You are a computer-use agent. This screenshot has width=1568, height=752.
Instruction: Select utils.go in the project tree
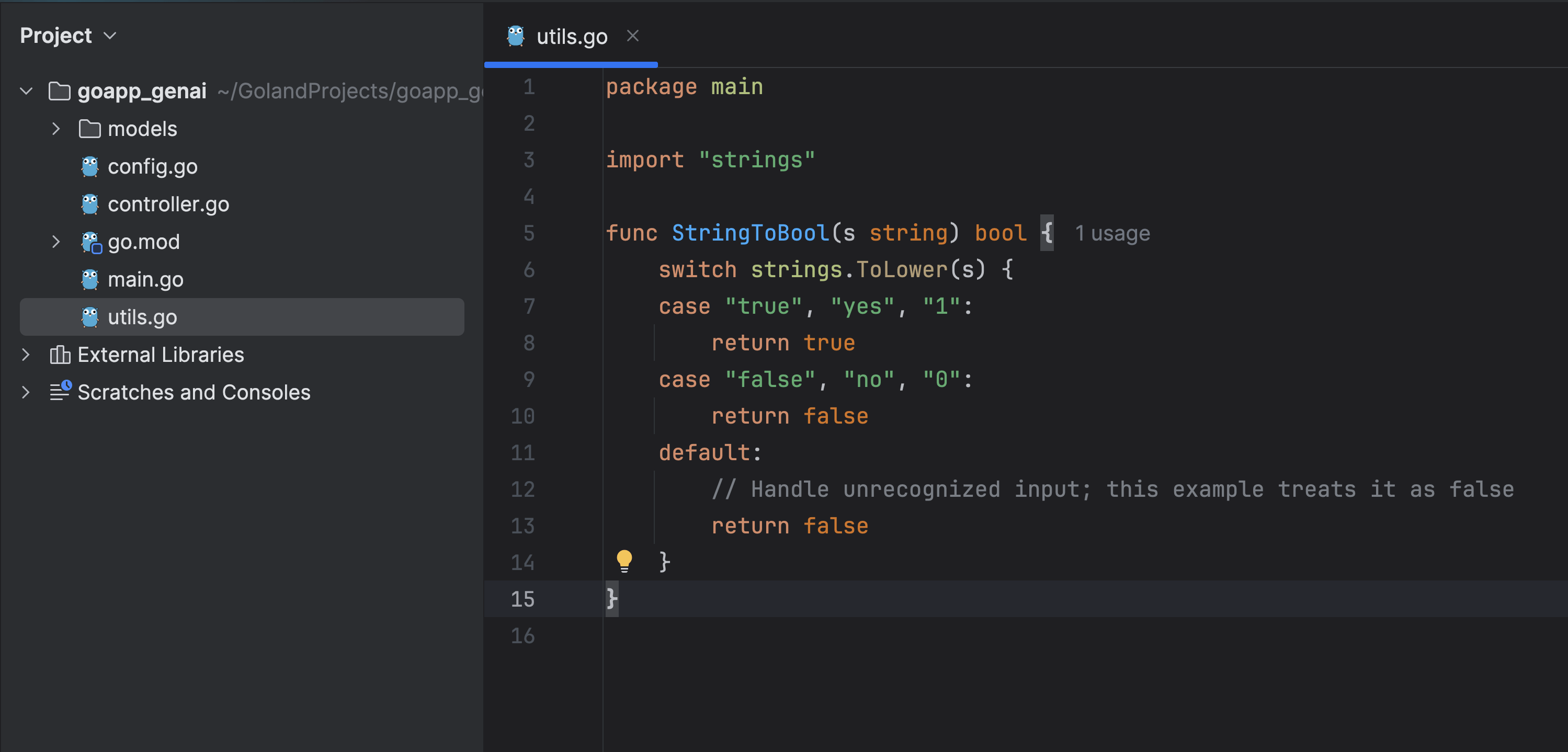pyautogui.click(x=142, y=317)
